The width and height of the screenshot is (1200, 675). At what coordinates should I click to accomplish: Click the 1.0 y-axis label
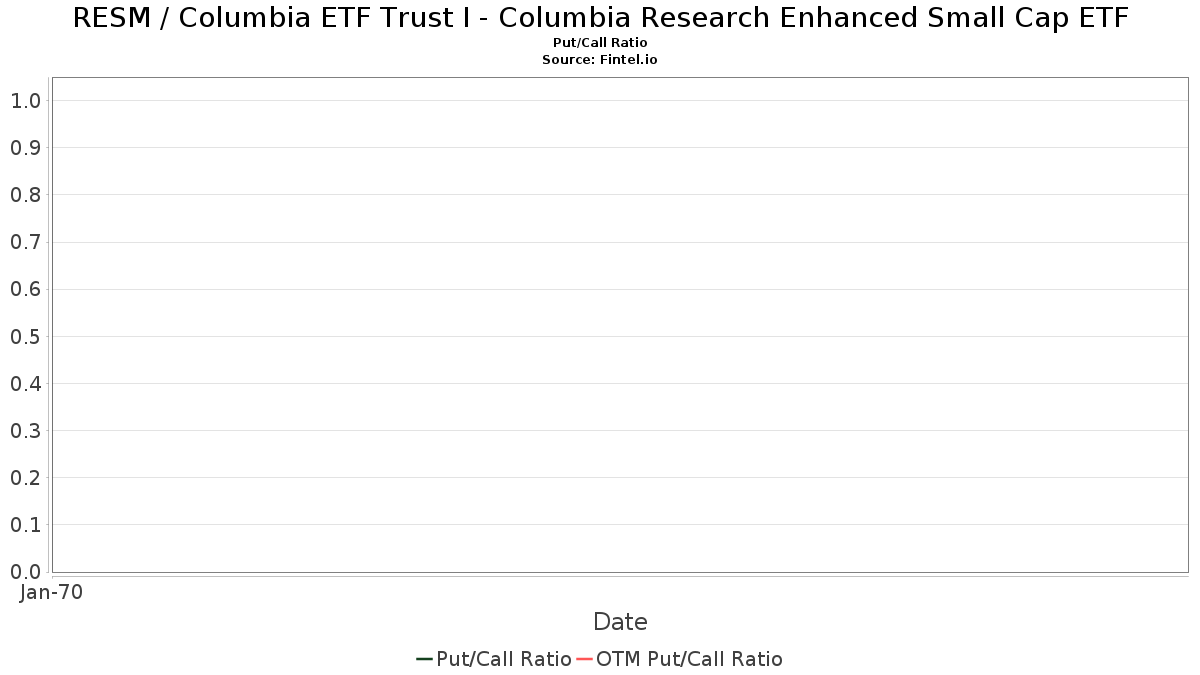coord(26,101)
